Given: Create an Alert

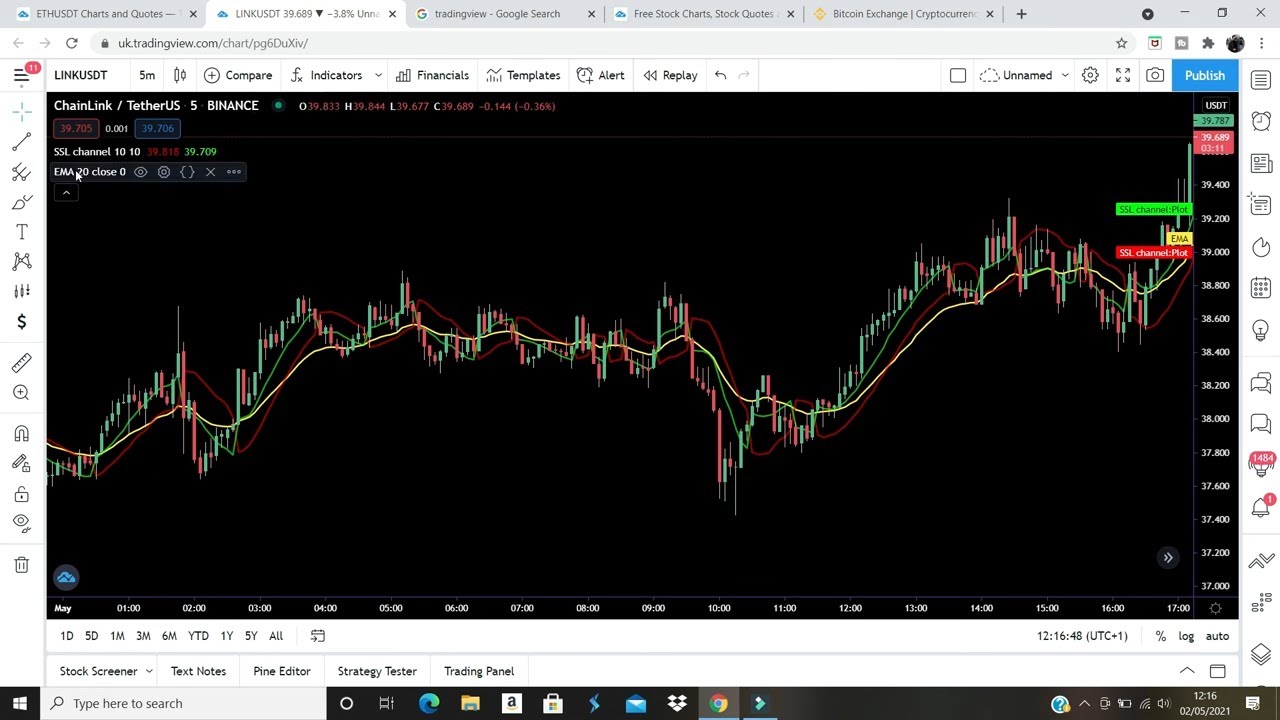Looking at the screenshot, I should coord(601,75).
